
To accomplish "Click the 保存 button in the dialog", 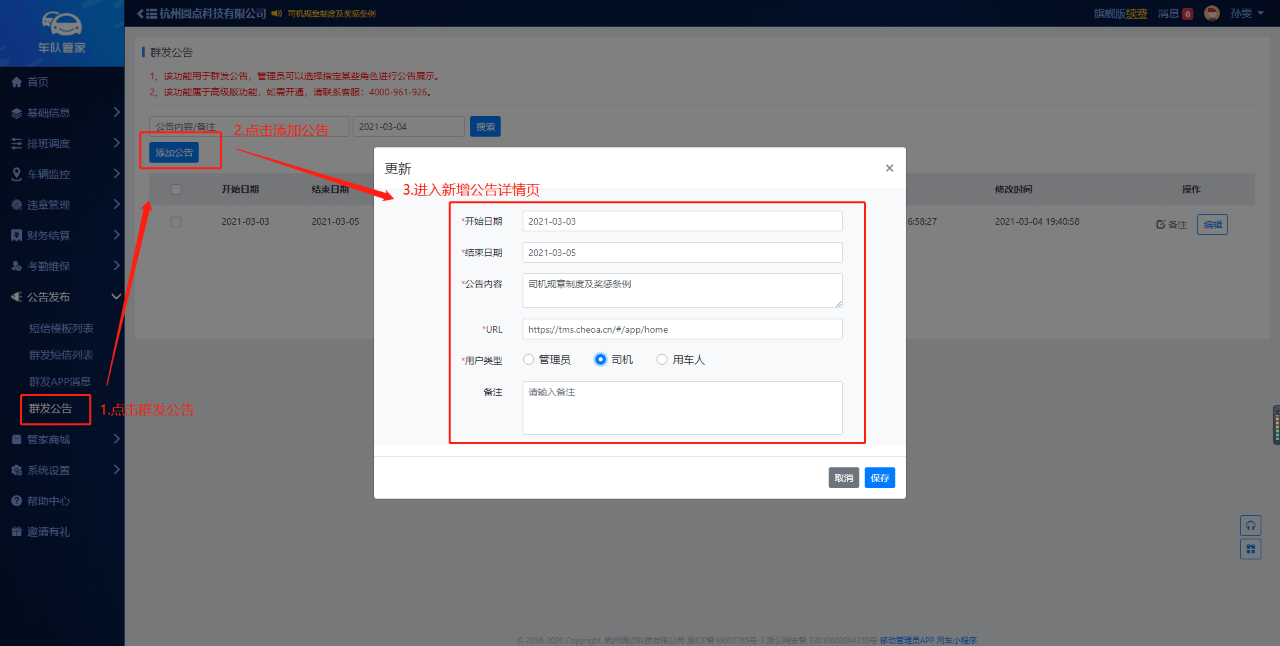I will pos(879,478).
